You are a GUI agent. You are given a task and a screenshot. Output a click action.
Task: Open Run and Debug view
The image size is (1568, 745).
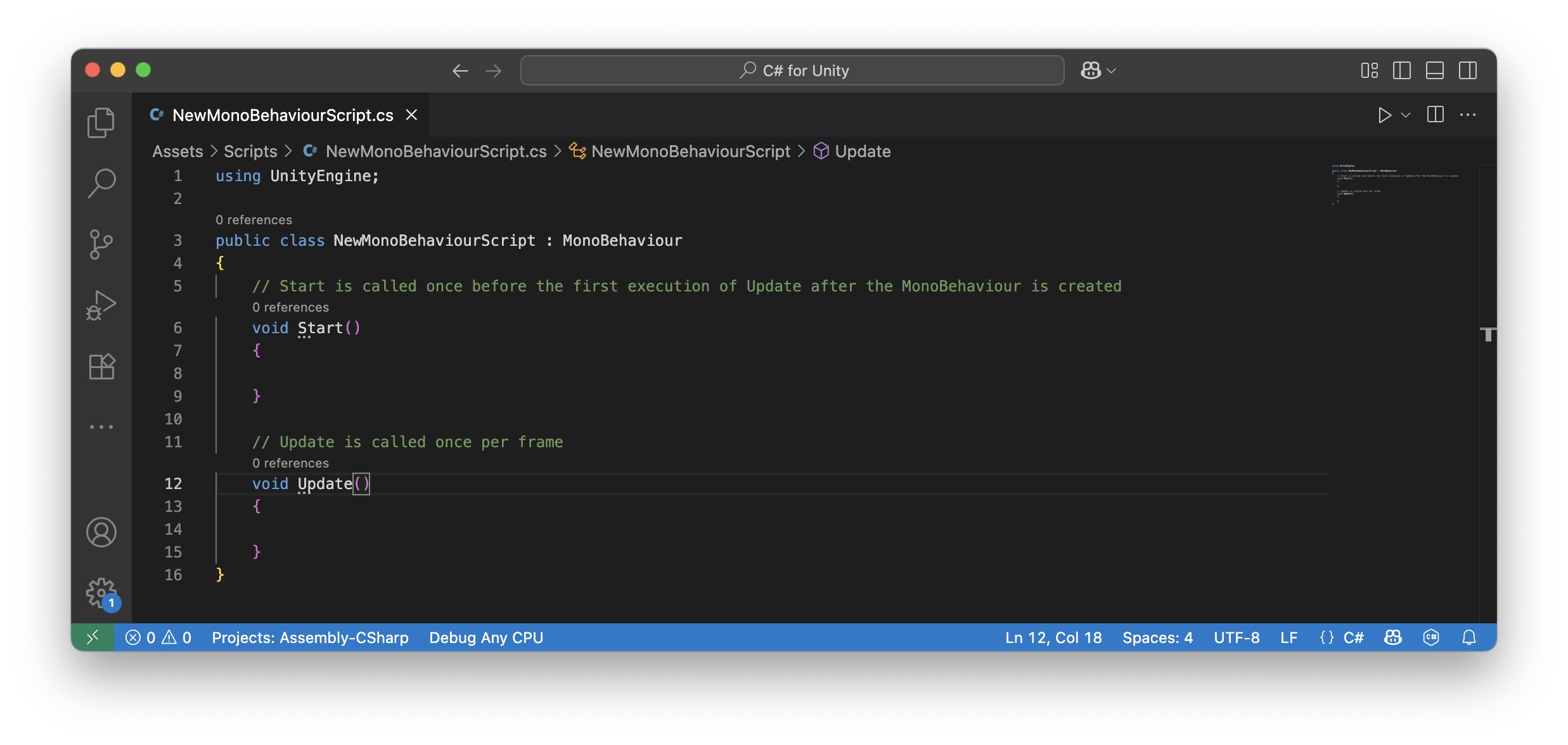tap(101, 305)
